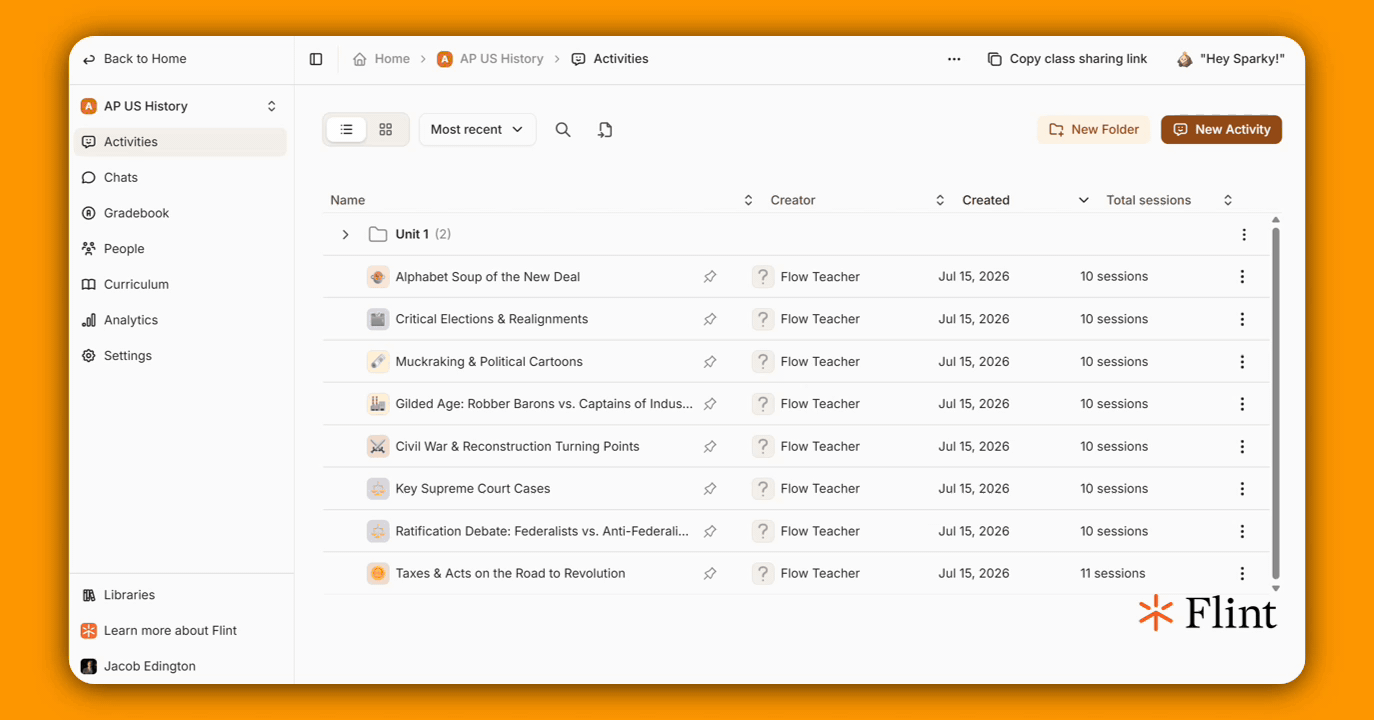Open the search icon in toolbar

pyautogui.click(x=563, y=130)
